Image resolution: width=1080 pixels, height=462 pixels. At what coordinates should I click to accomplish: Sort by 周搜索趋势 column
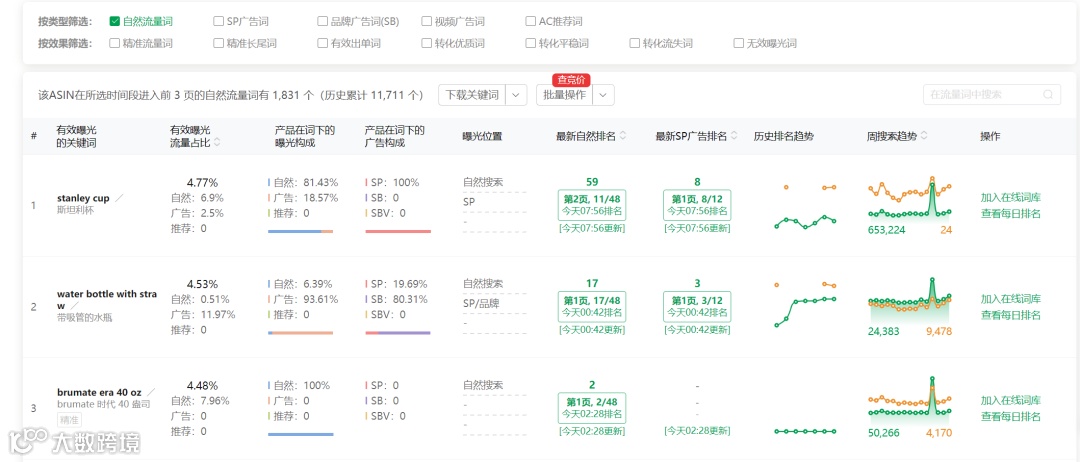(x=924, y=136)
